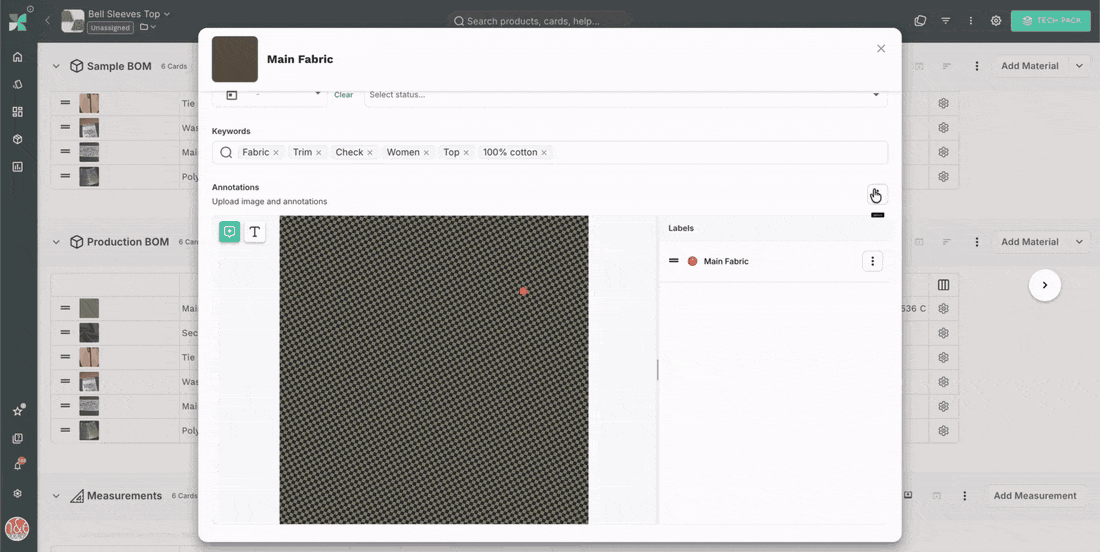
Task: Remove the Fabric keyword tag
Action: (276, 152)
